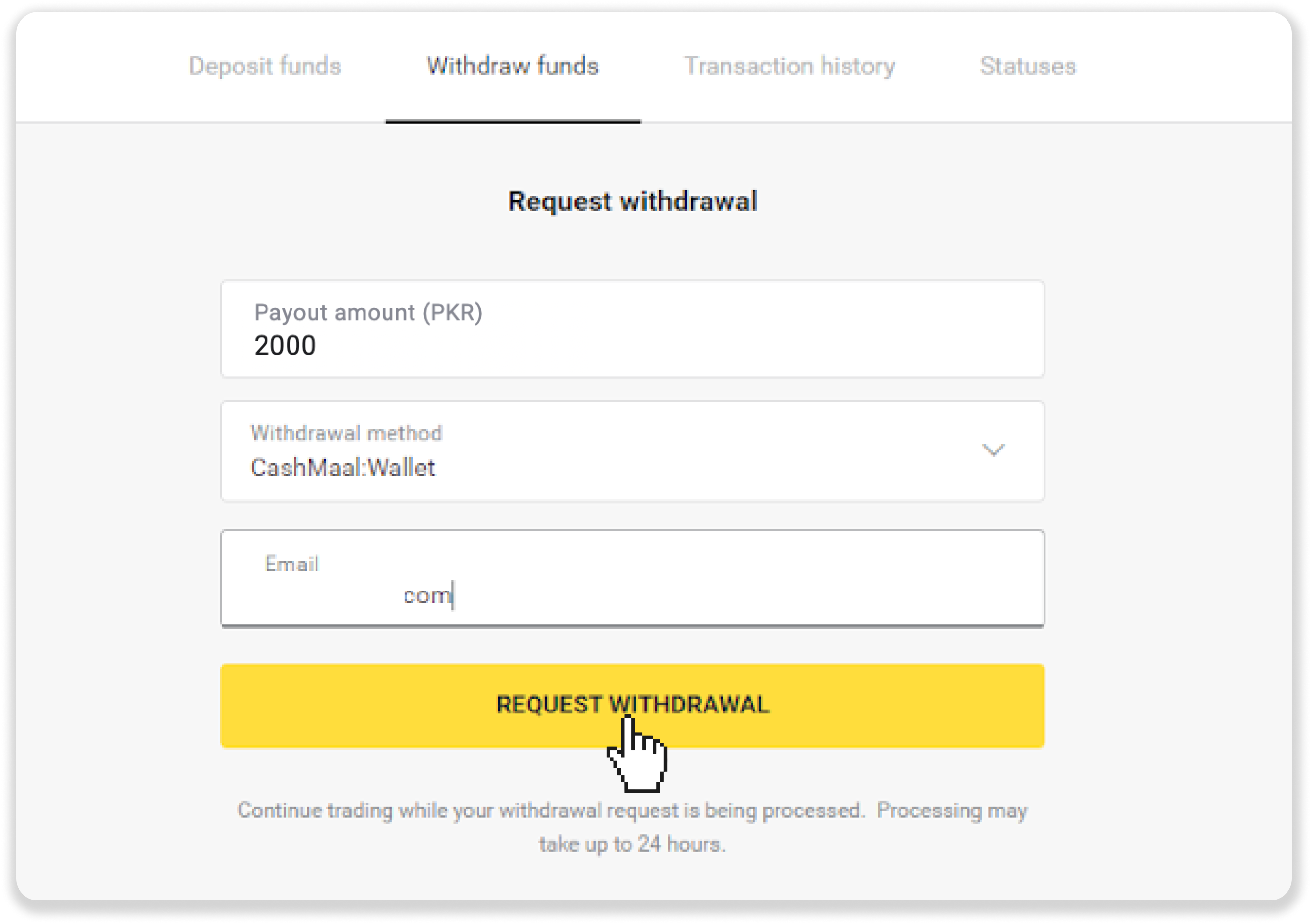This screenshot has height=924, width=1311.
Task: Focus the Email input field
Action: coord(632,578)
